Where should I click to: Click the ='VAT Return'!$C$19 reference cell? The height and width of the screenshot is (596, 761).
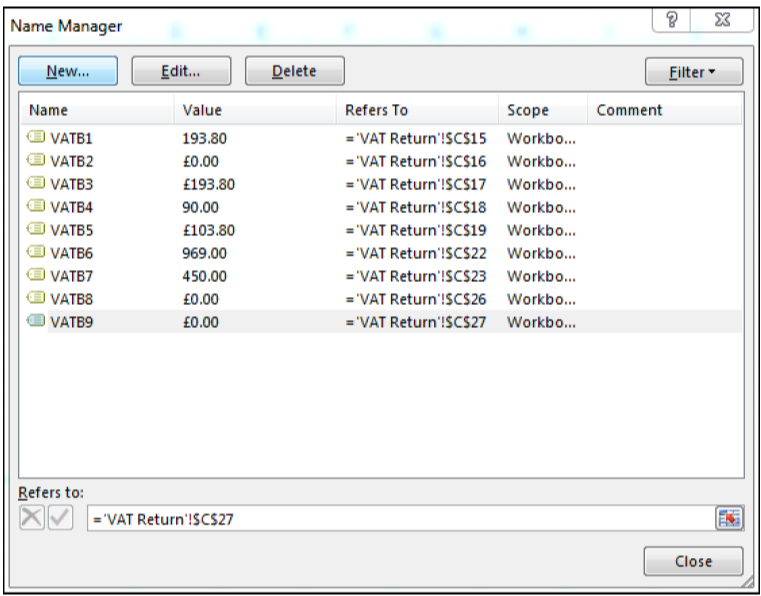pos(416,230)
